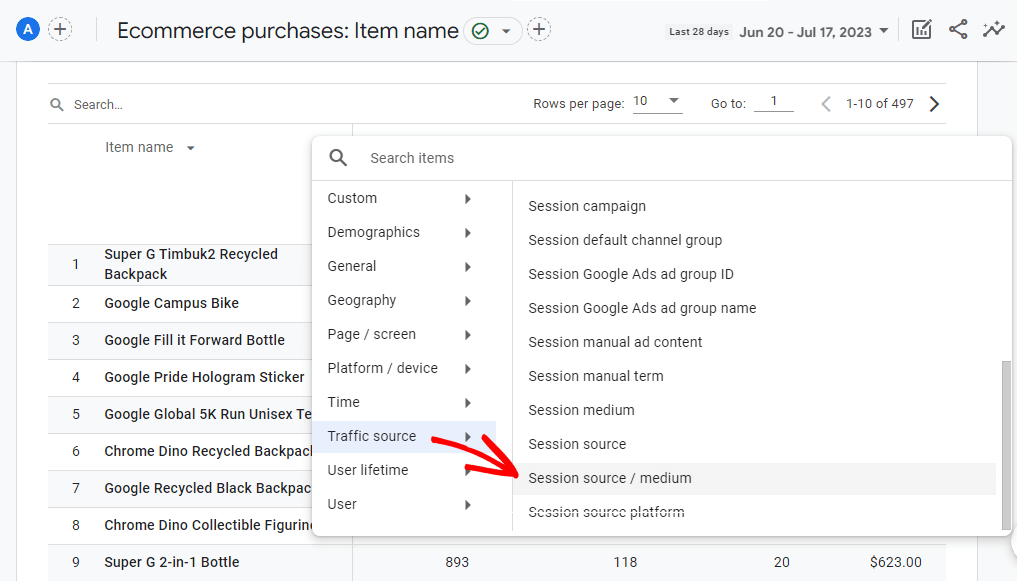Image resolution: width=1017 pixels, height=581 pixels.
Task: Click the Go to page input field
Action: click(773, 102)
